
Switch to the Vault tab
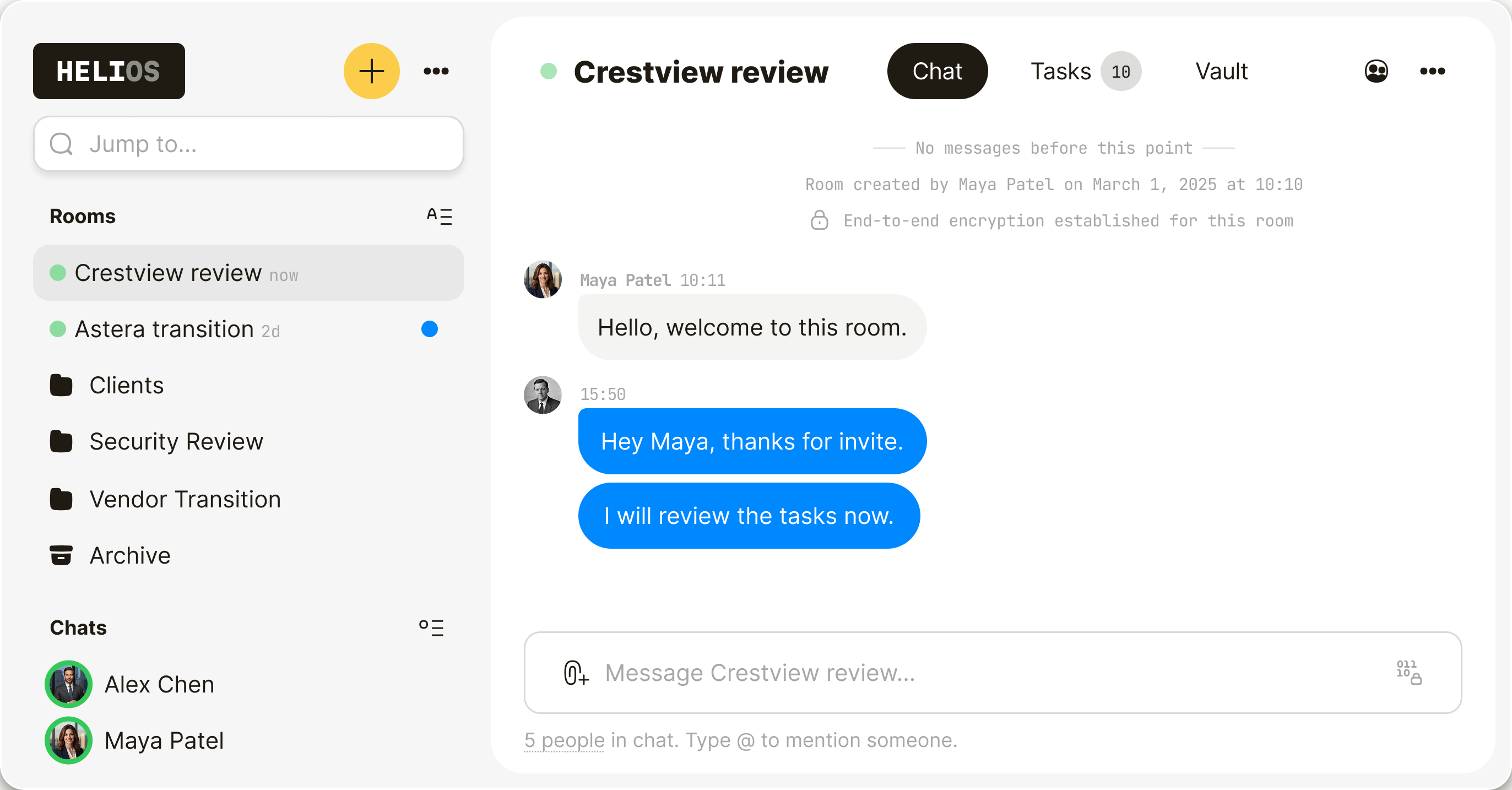1221,71
